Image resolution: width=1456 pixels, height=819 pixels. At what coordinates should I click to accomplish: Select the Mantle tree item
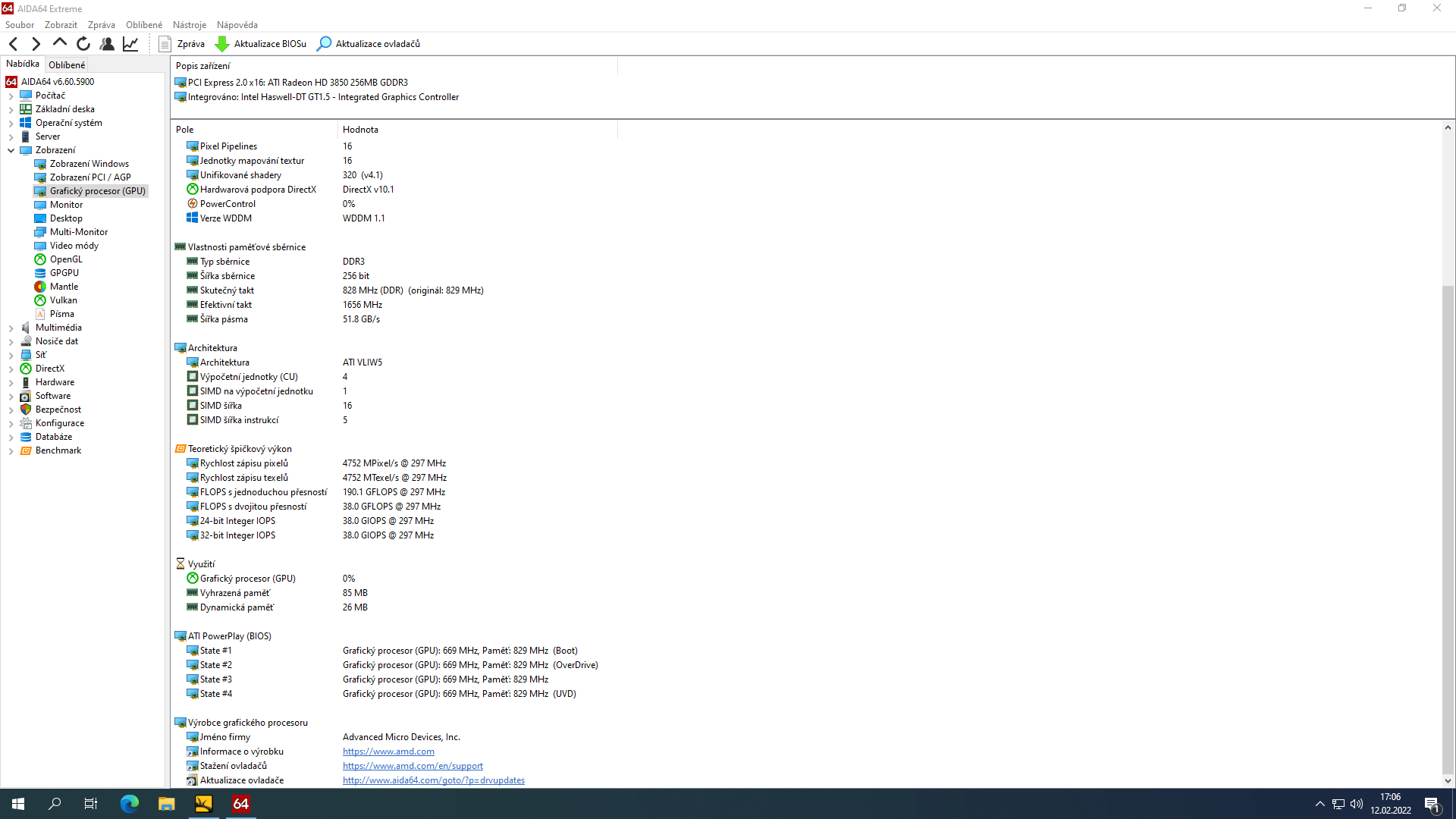tap(64, 287)
